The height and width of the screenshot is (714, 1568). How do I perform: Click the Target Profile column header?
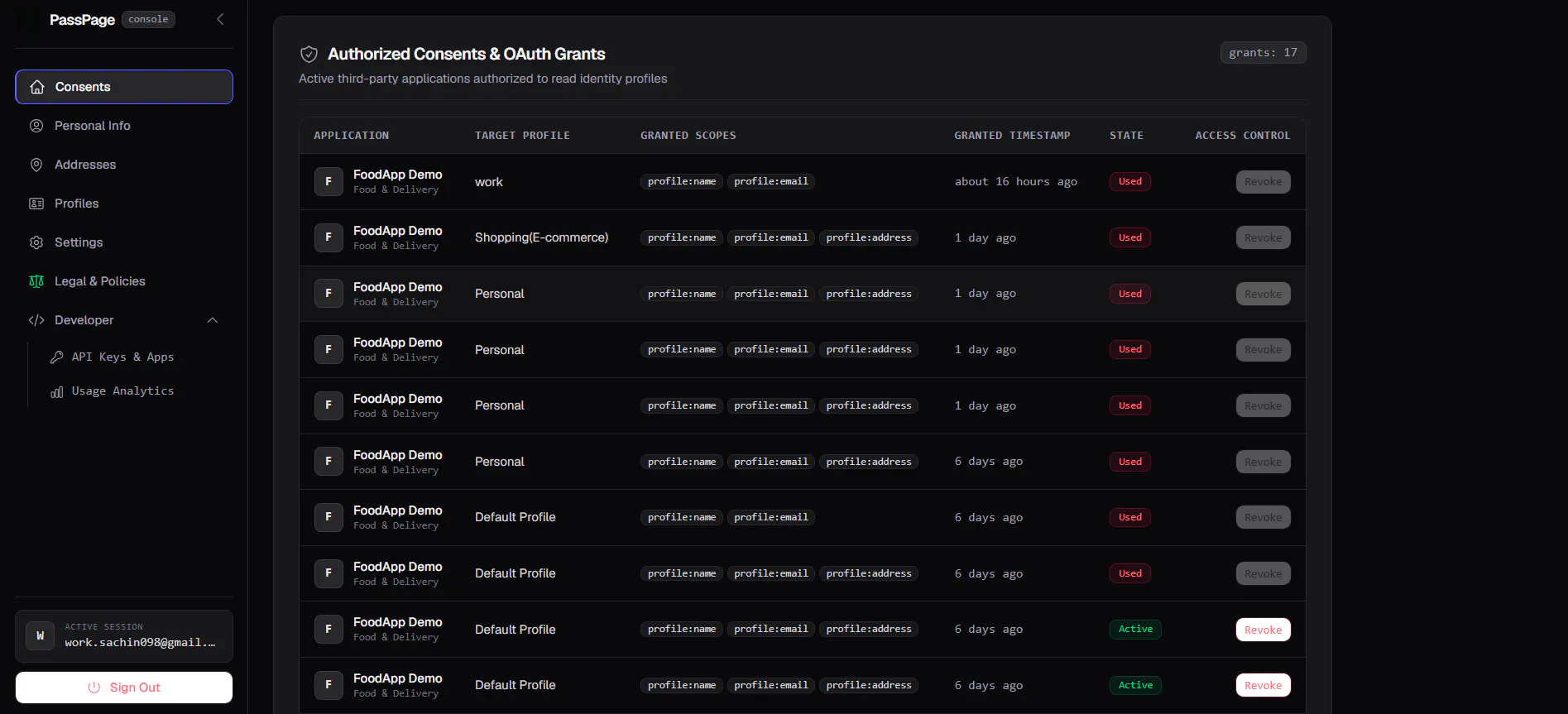[x=522, y=136]
